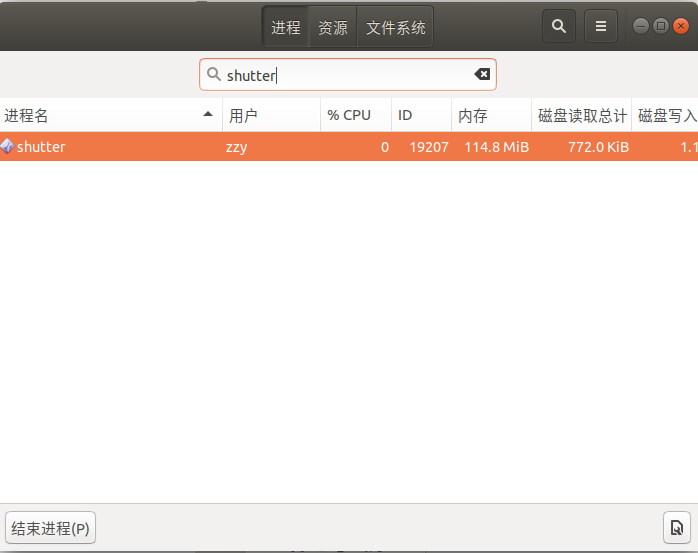The width and height of the screenshot is (698, 553).
Task: Click the 结束进程(P) button
Action: click(x=50, y=528)
